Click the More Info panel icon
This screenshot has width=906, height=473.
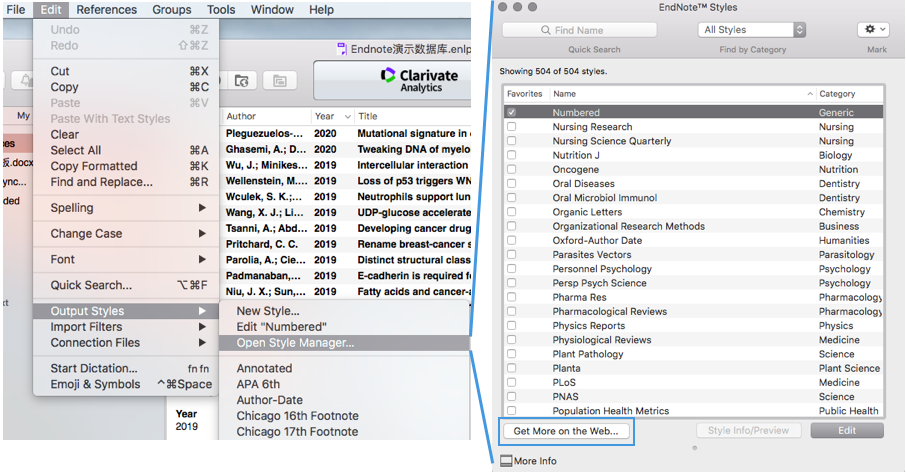506,461
